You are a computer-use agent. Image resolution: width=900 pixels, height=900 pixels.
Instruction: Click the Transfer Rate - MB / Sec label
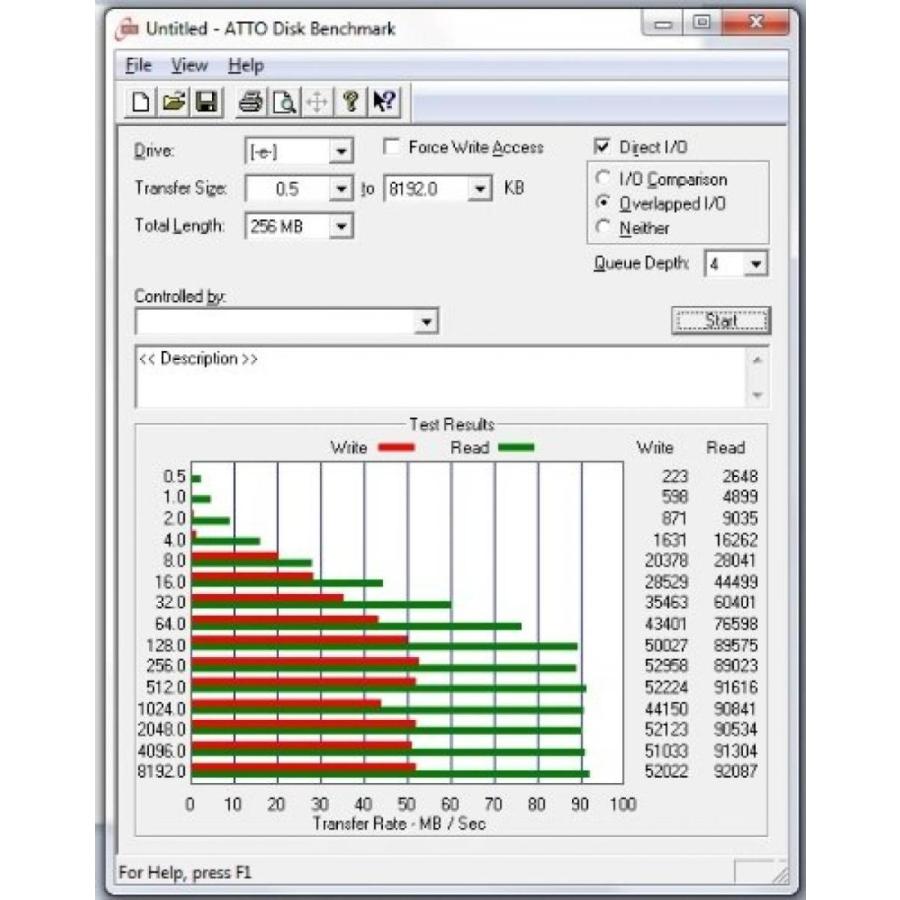[x=399, y=824]
